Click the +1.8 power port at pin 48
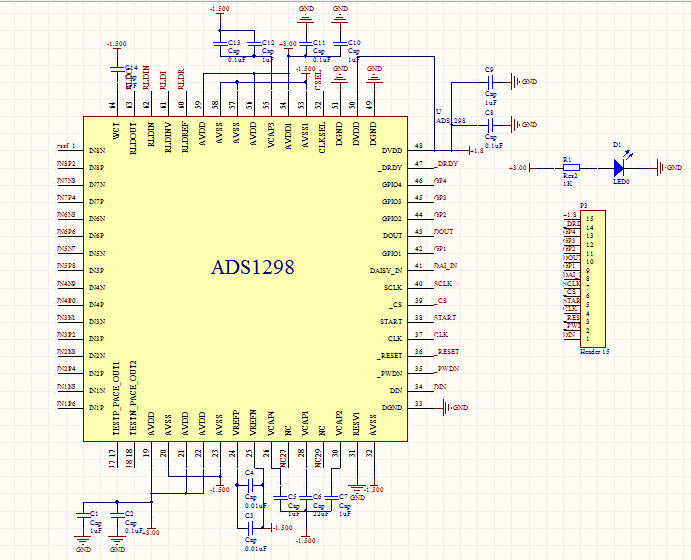Screen dimensions: 691x560 point(476,151)
